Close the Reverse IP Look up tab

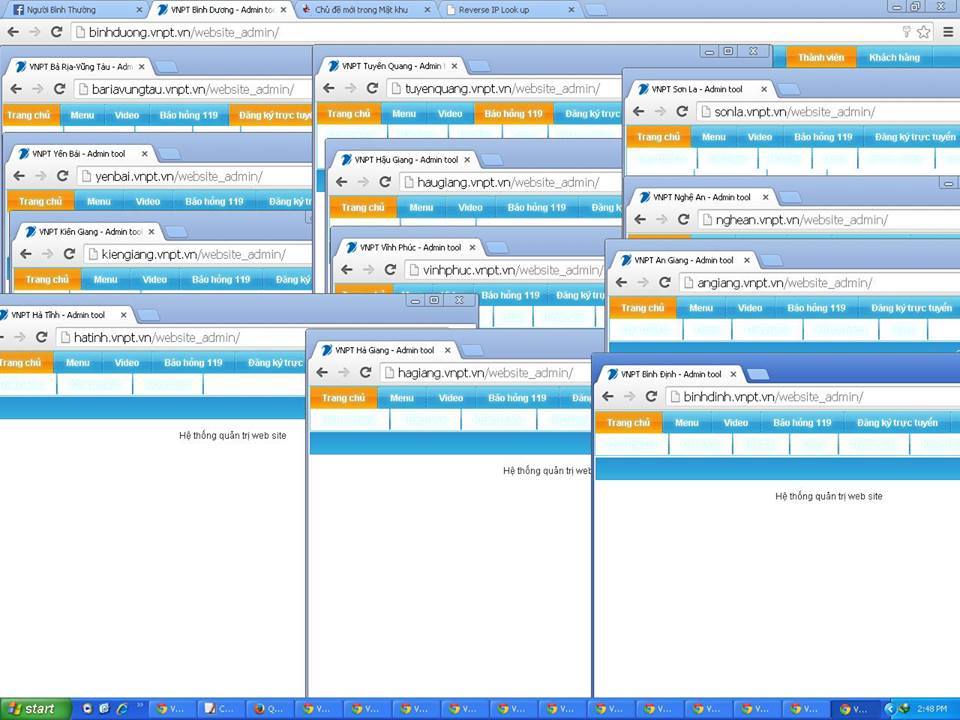point(571,10)
